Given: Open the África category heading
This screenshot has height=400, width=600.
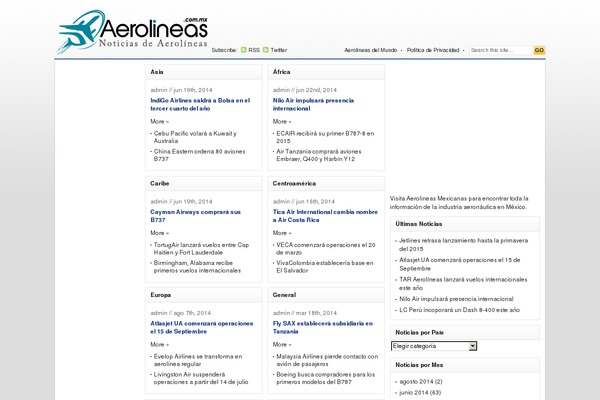Looking at the screenshot, I should point(281,72).
